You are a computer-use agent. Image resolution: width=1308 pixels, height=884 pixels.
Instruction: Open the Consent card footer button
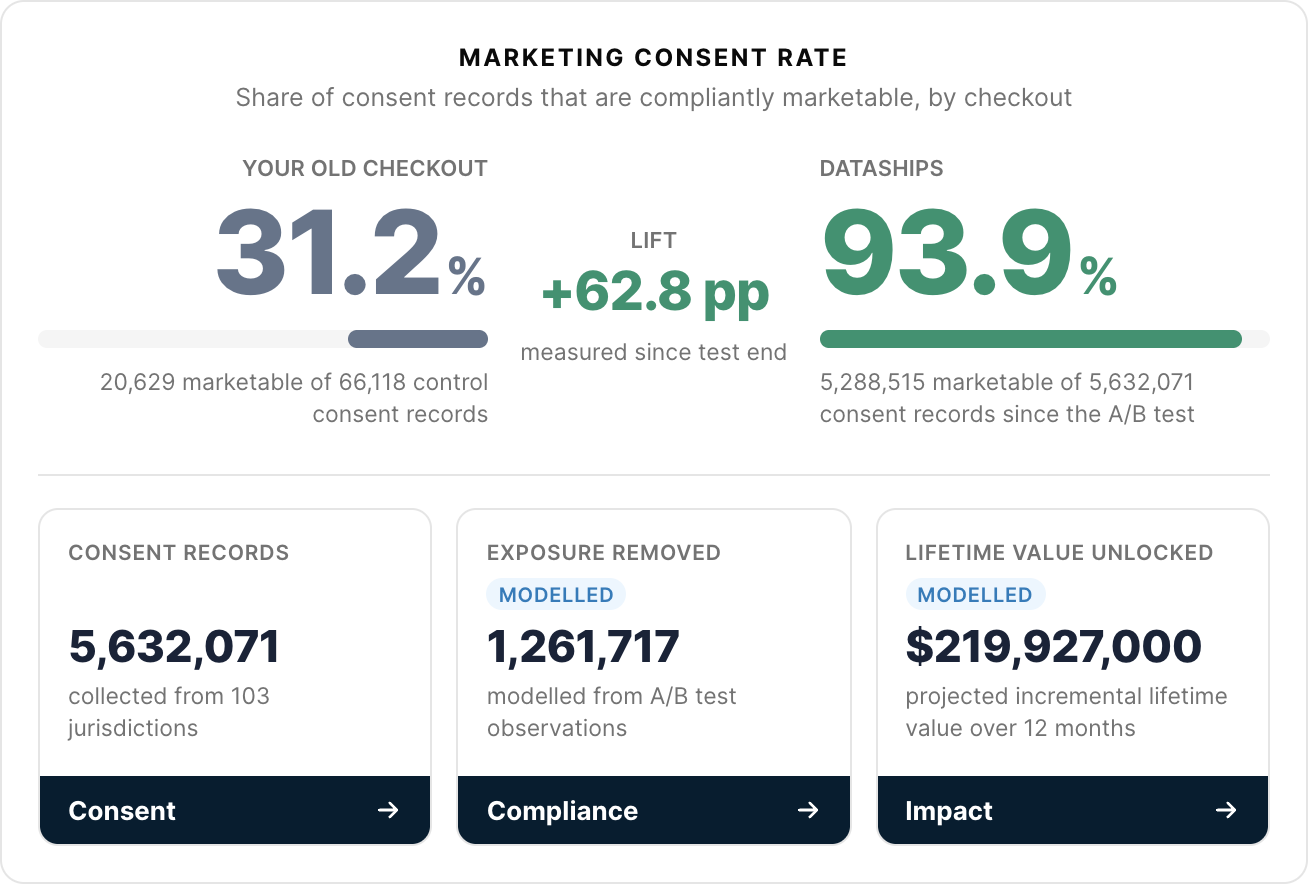click(x=235, y=810)
